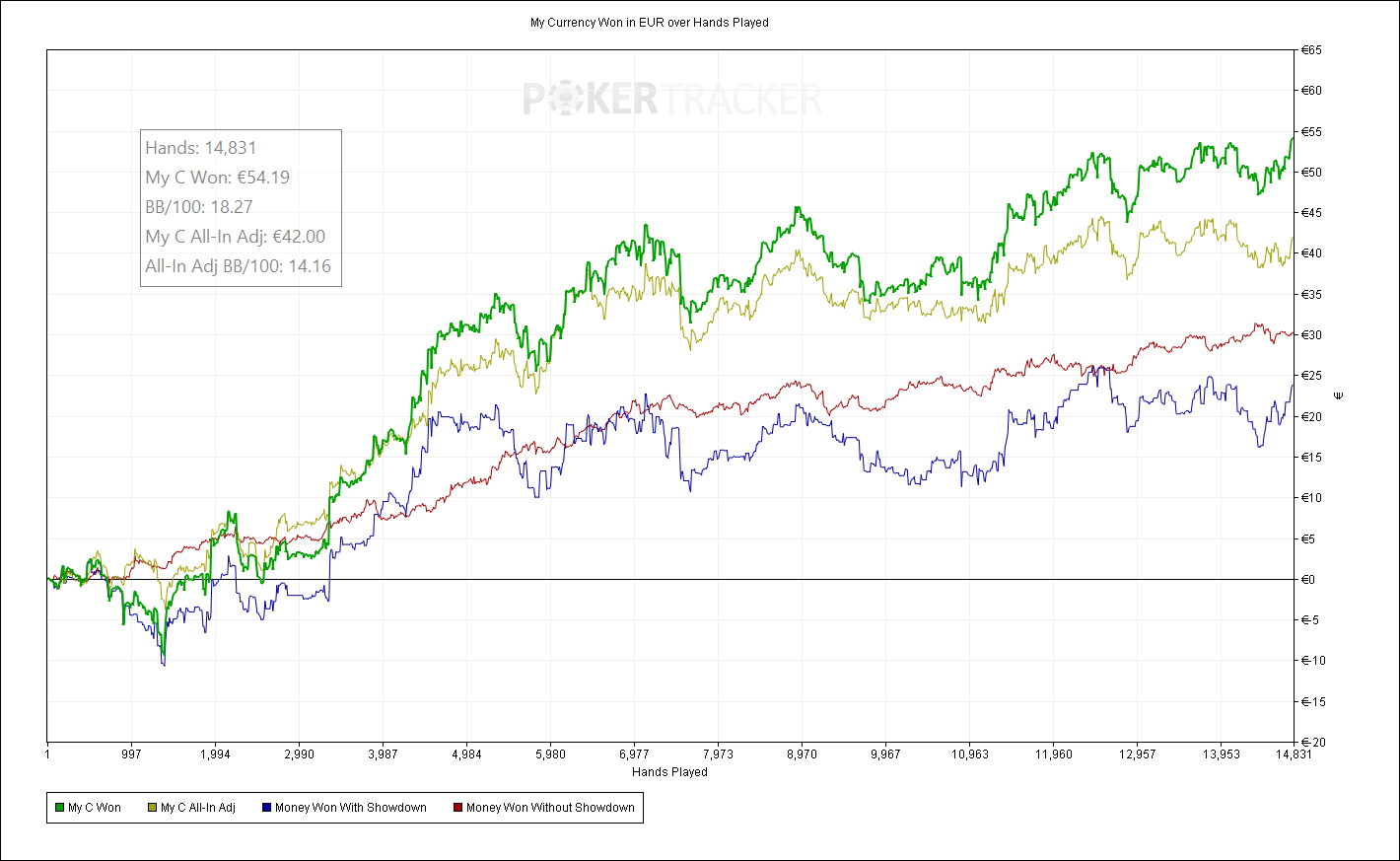The width and height of the screenshot is (1400, 861).
Task: Select the "Money Won Without Showdown" legend label
Action: (550, 808)
